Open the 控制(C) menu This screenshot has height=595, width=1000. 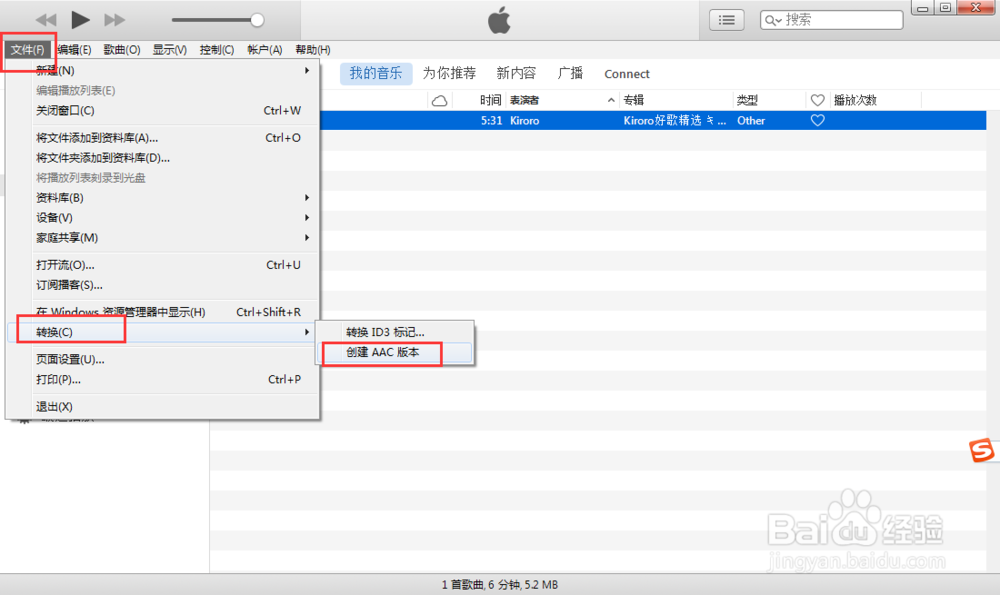[x=217, y=50]
